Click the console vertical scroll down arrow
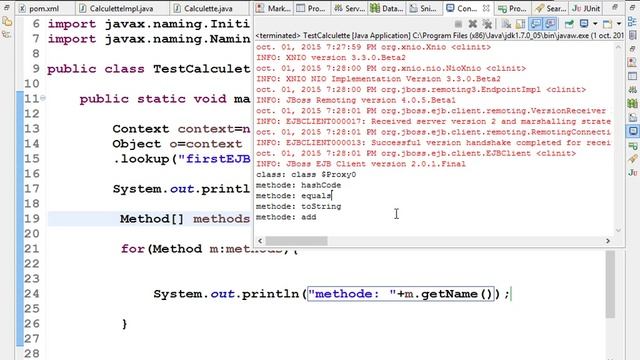 point(618,231)
